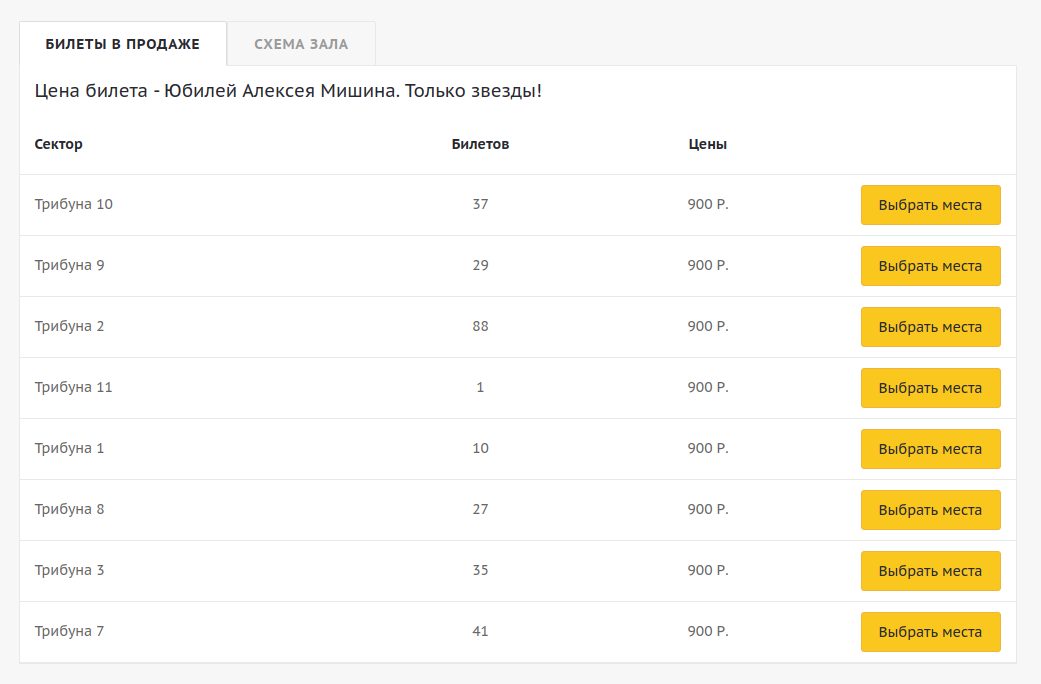Click Выбрать места in Трибуна 3 row
The height and width of the screenshot is (684, 1041).
pyautogui.click(x=930, y=571)
